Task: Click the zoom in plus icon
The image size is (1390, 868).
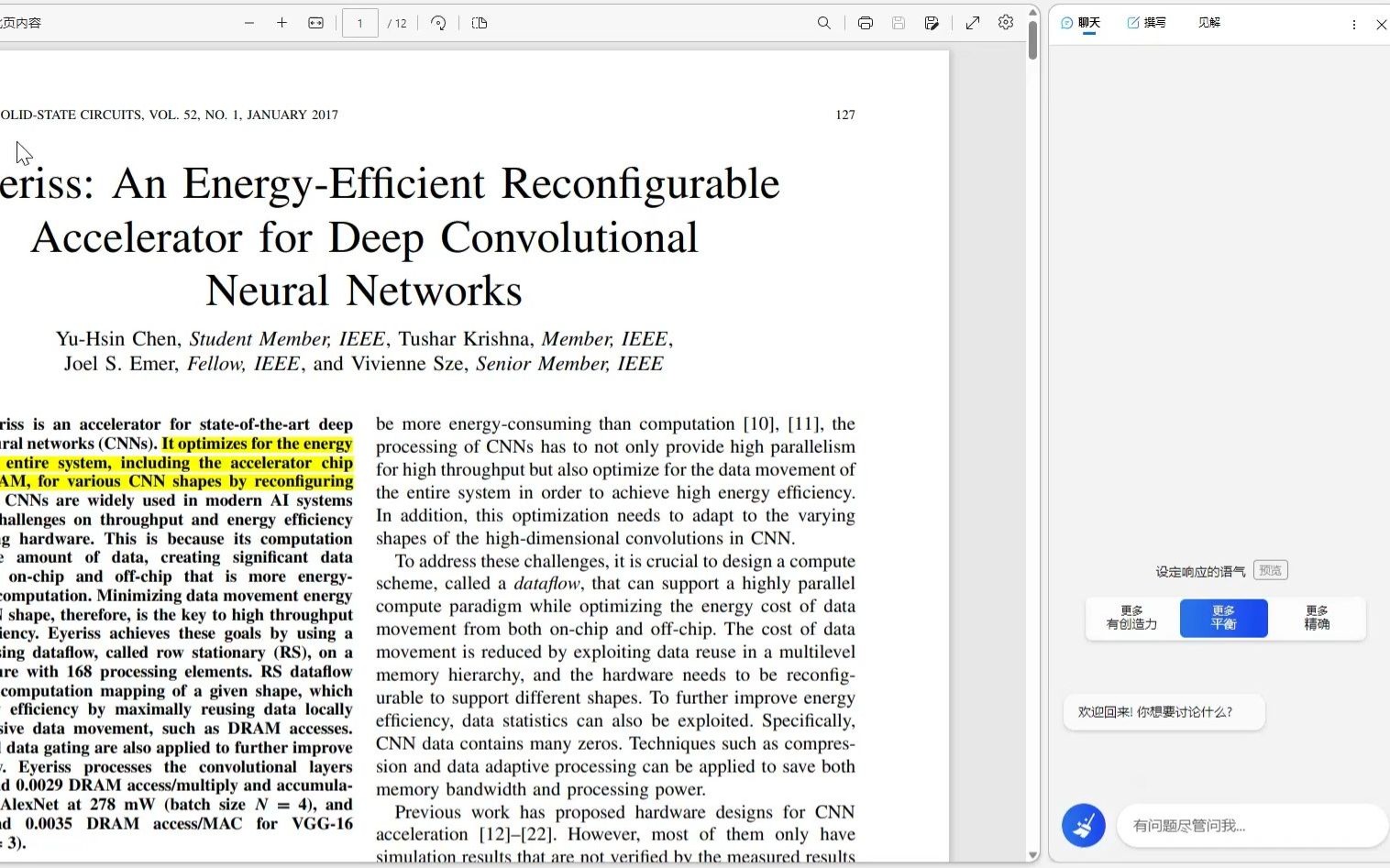Action: click(x=281, y=23)
